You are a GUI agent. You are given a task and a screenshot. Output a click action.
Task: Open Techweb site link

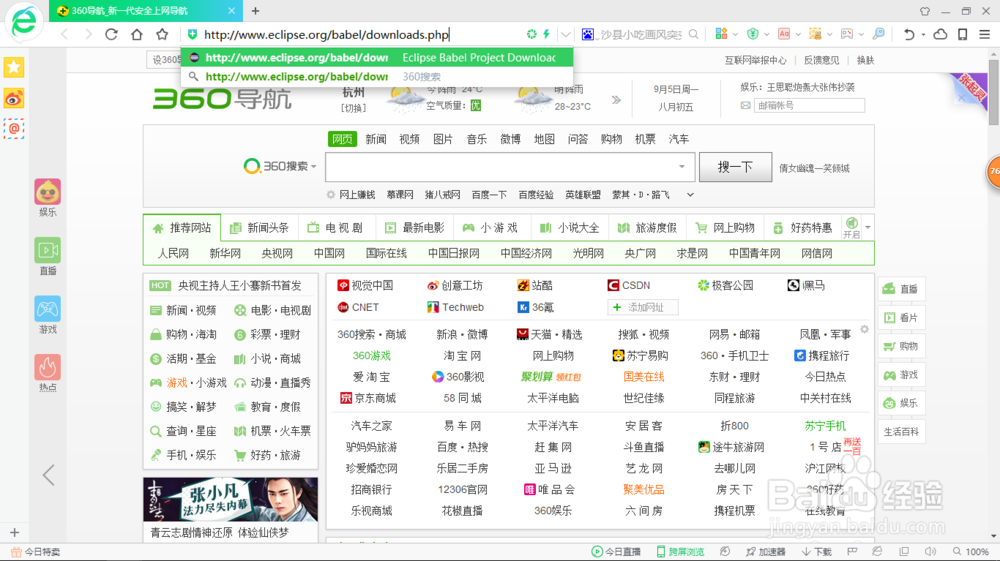[455, 307]
